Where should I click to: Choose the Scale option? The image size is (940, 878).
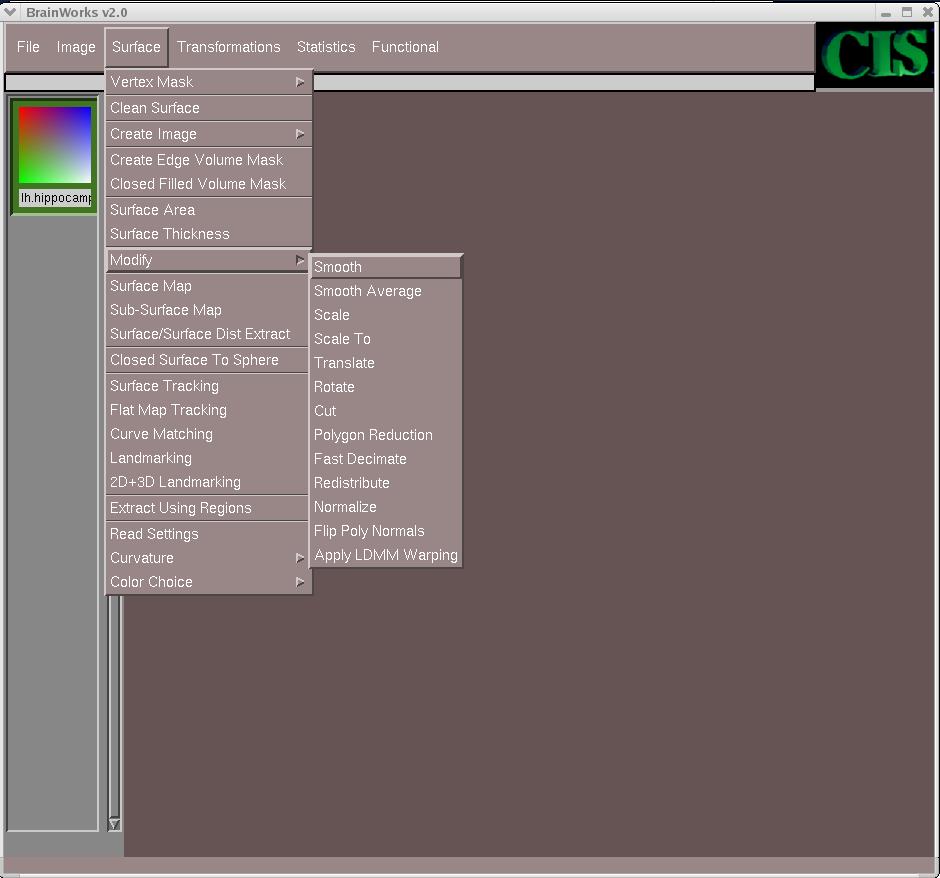pyautogui.click(x=386, y=315)
